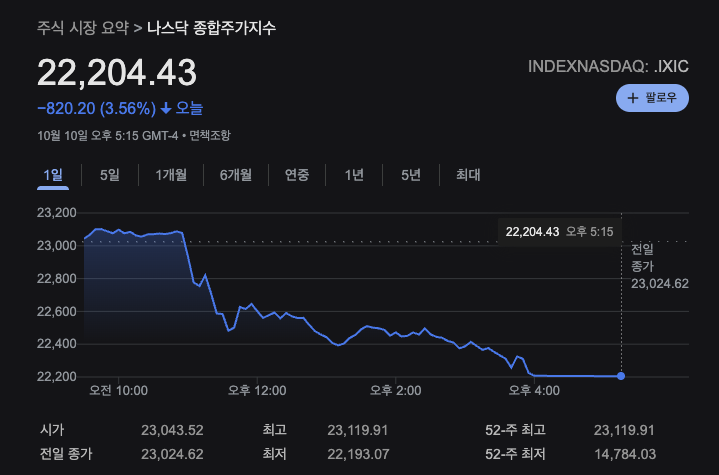Click the 전일 종가 23,024.62 label on chart
This screenshot has height=475, width=719.
click(x=659, y=266)
